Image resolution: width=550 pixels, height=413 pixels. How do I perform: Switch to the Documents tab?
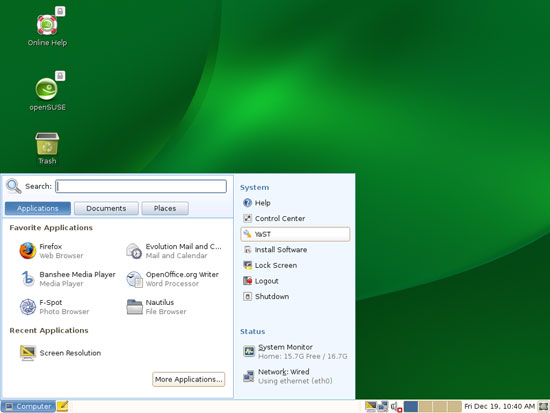tap(106, 208)
